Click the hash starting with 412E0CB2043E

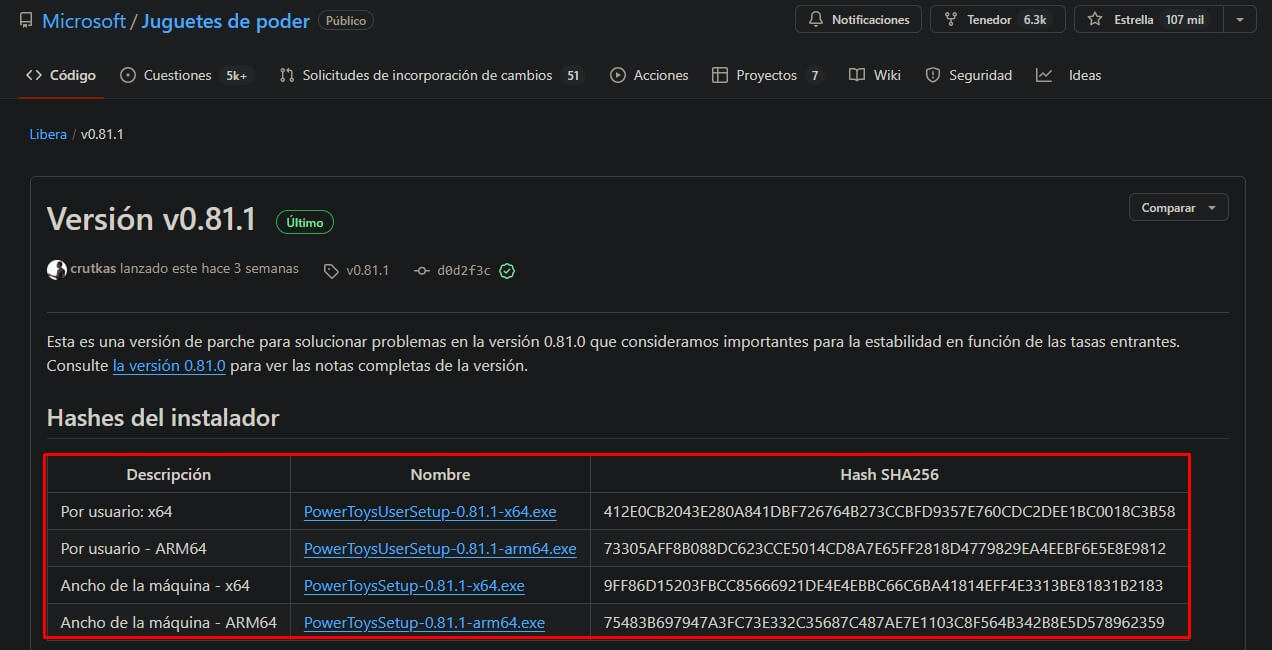(x=889, y=511)
